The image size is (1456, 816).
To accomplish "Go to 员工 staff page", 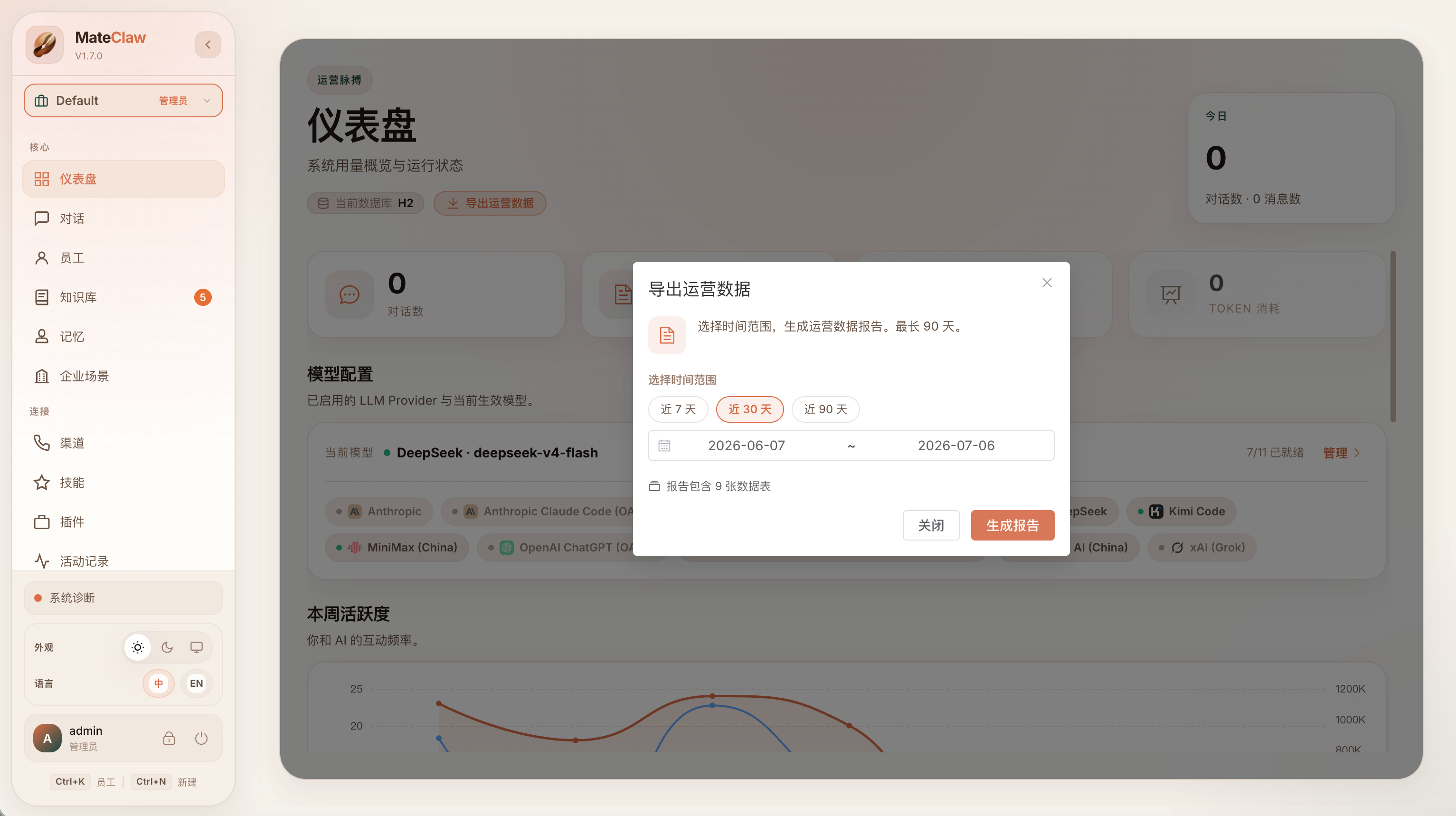I will pos(123,258).
